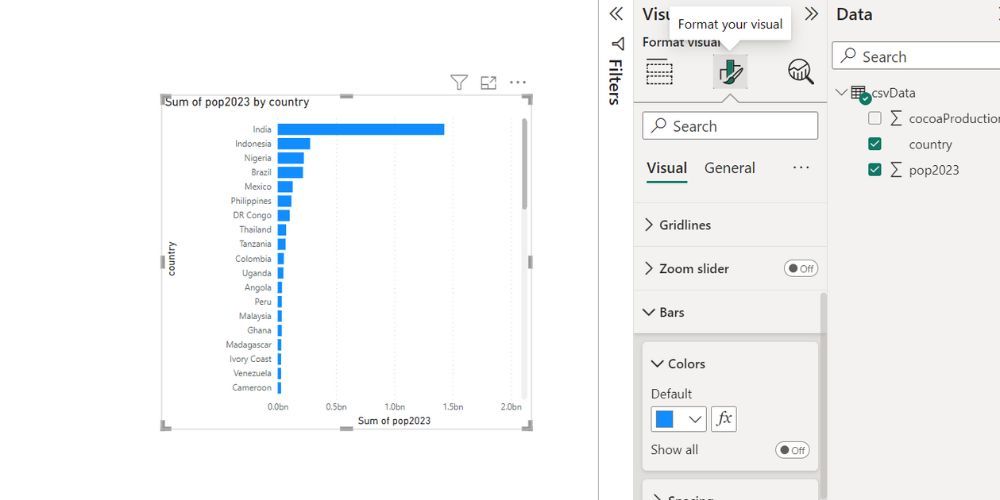Open the default bar color picker
Image resolution: width=1000 pixels, height=500 pixels.
[678, 419]
